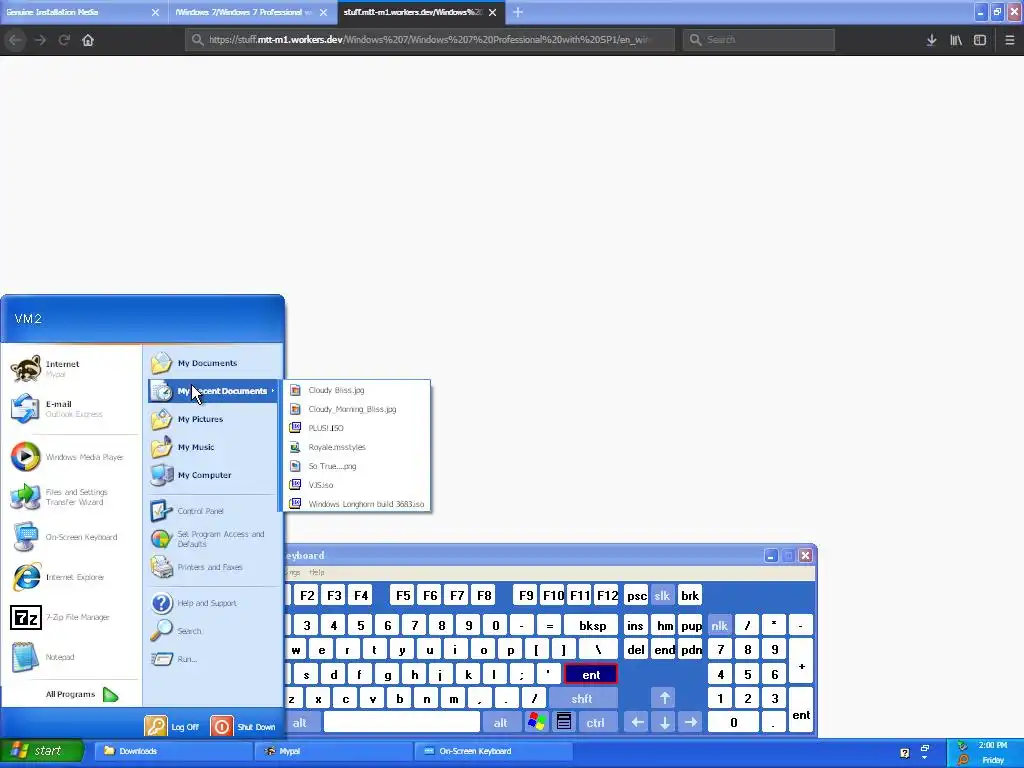
Task: Open the Run... dialog
Action: click(x=213, y=659)
